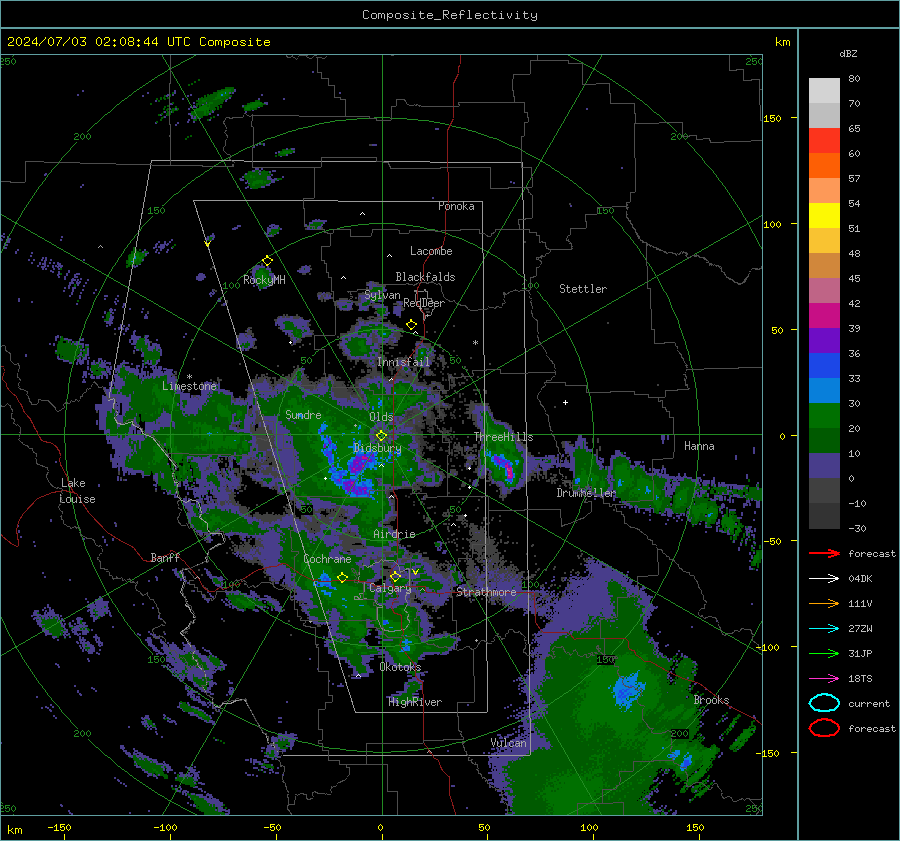Click the cyan 'current' ellipse legend icon
The image size is (900, 841).
[824, 703]
